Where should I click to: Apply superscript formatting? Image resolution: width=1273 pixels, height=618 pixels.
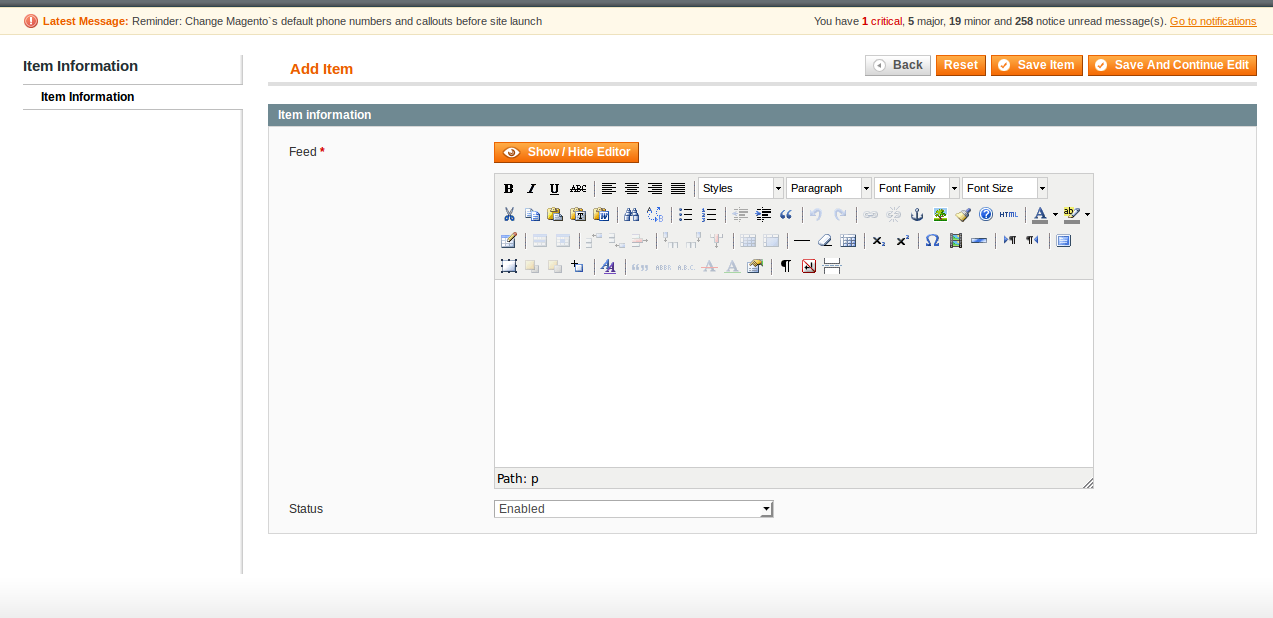point(902,240)
